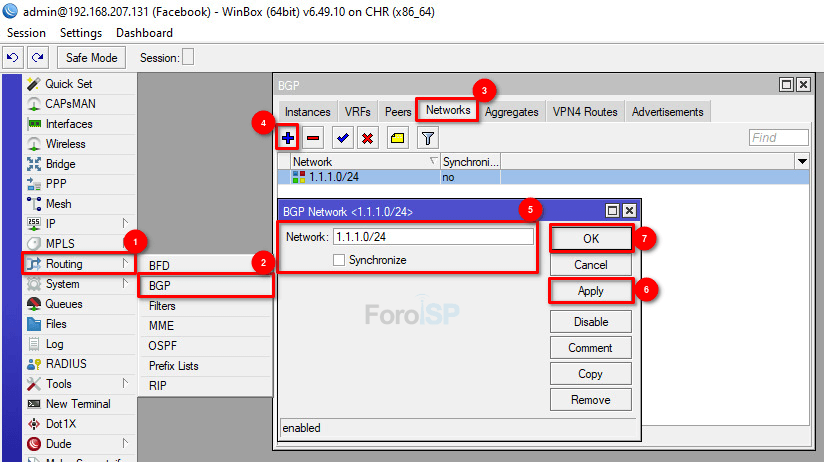Click the Comment button
Screen dimensions: 824x462
[591, 348]
